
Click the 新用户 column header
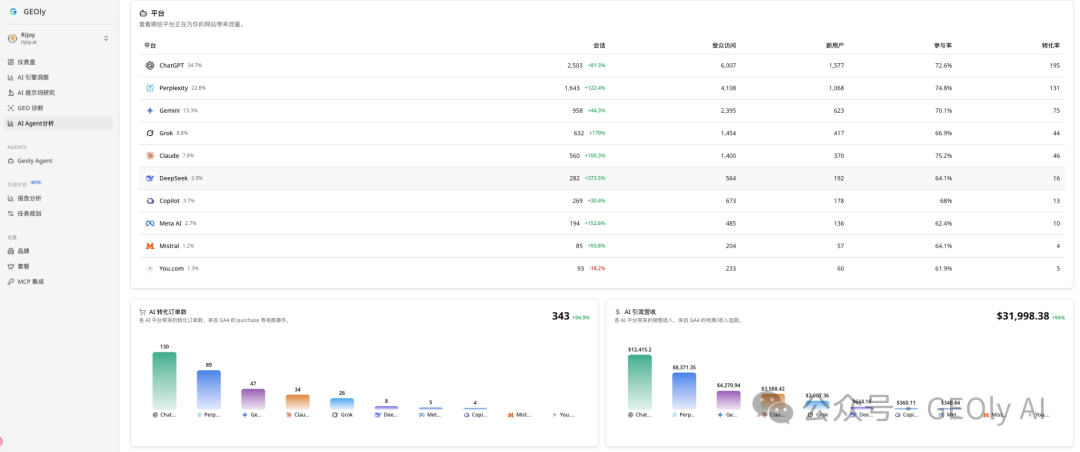(835, 45)
